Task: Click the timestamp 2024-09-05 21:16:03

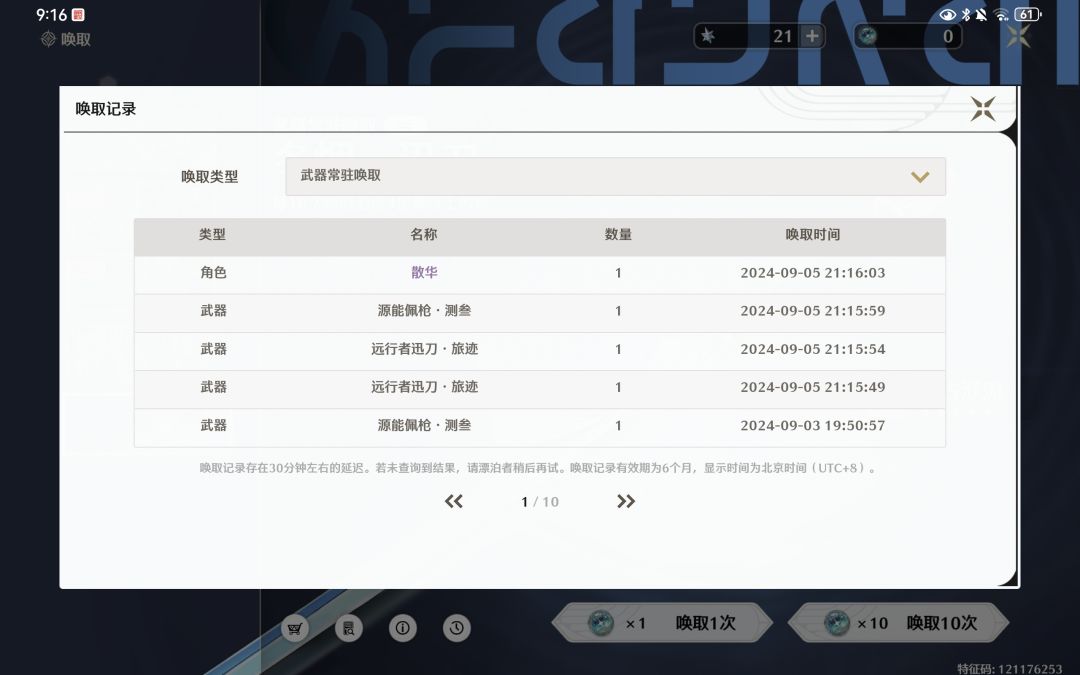Action: pyautogui.click(x=813, y=273)
